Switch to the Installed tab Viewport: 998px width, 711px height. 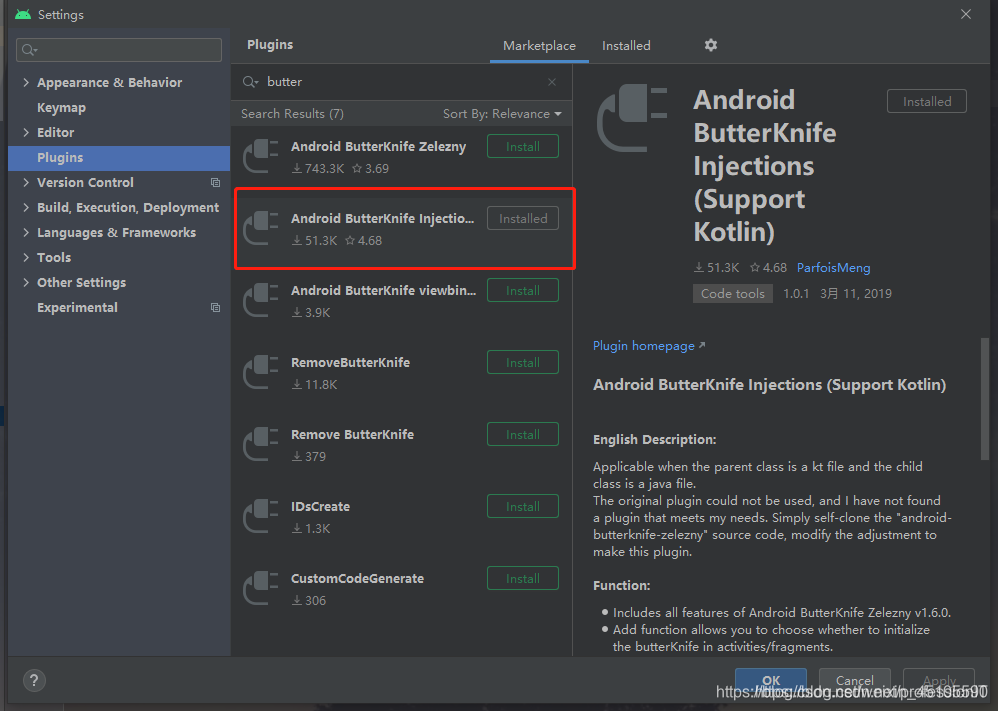[x=626, y=46]
